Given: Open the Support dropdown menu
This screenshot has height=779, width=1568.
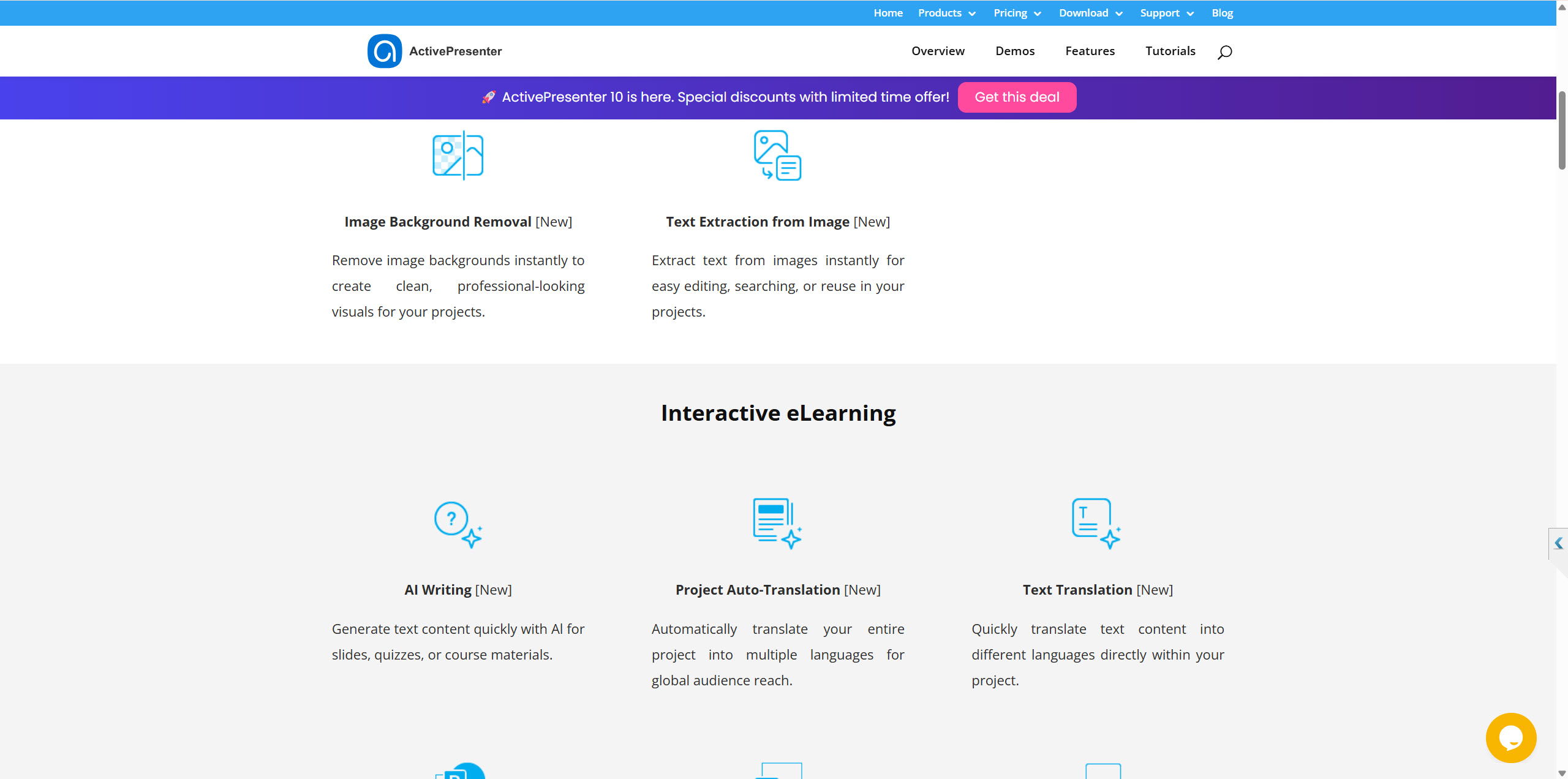Looking at the screenshot, I should (x=1166, y=13).
